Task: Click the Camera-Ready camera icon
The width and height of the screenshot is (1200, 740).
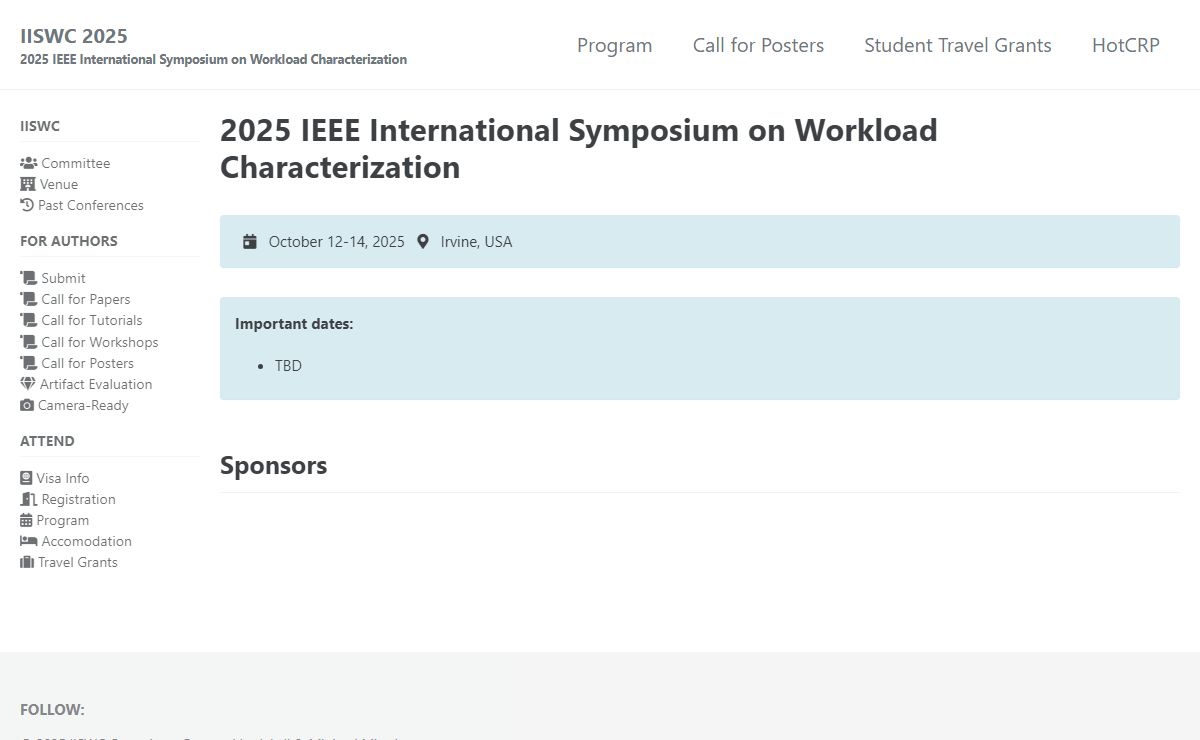Action: 27,405
